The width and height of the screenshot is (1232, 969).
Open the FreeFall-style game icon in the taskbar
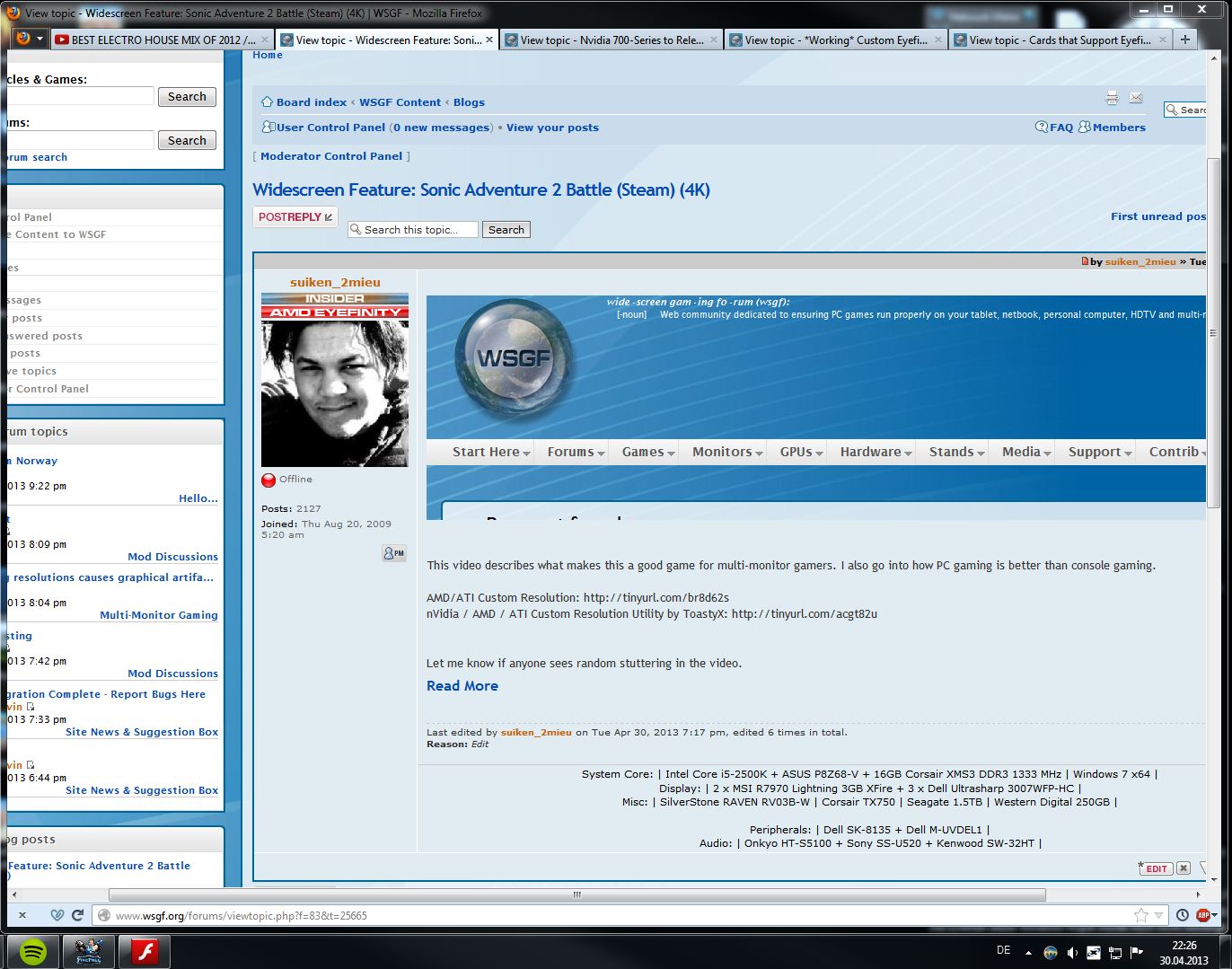pos(89,951)
